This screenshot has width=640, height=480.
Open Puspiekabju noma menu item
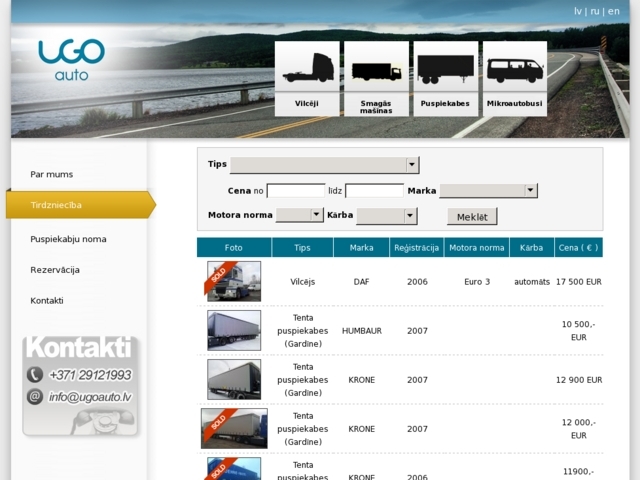(x=68, y=239)
